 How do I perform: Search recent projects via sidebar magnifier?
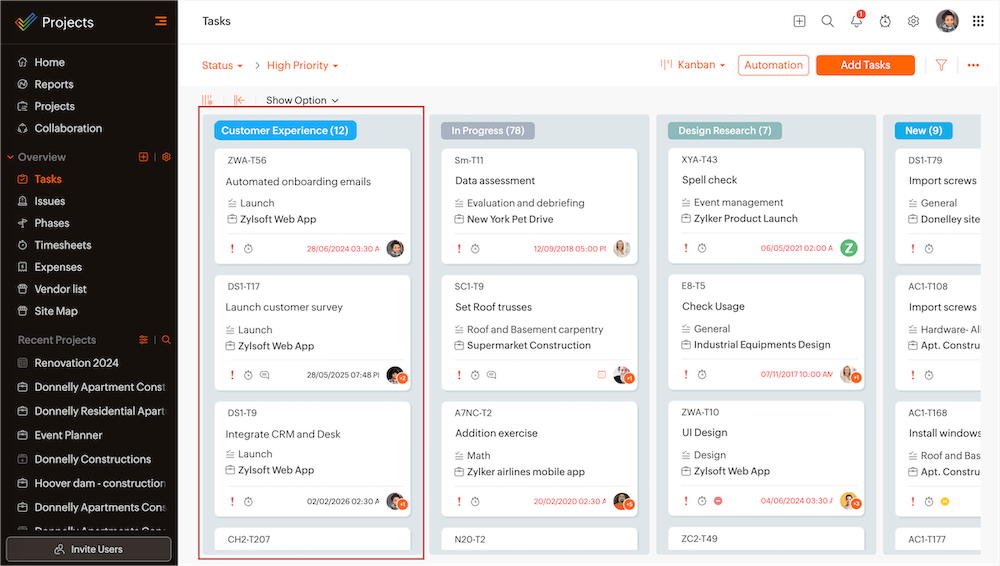point(167,340)
